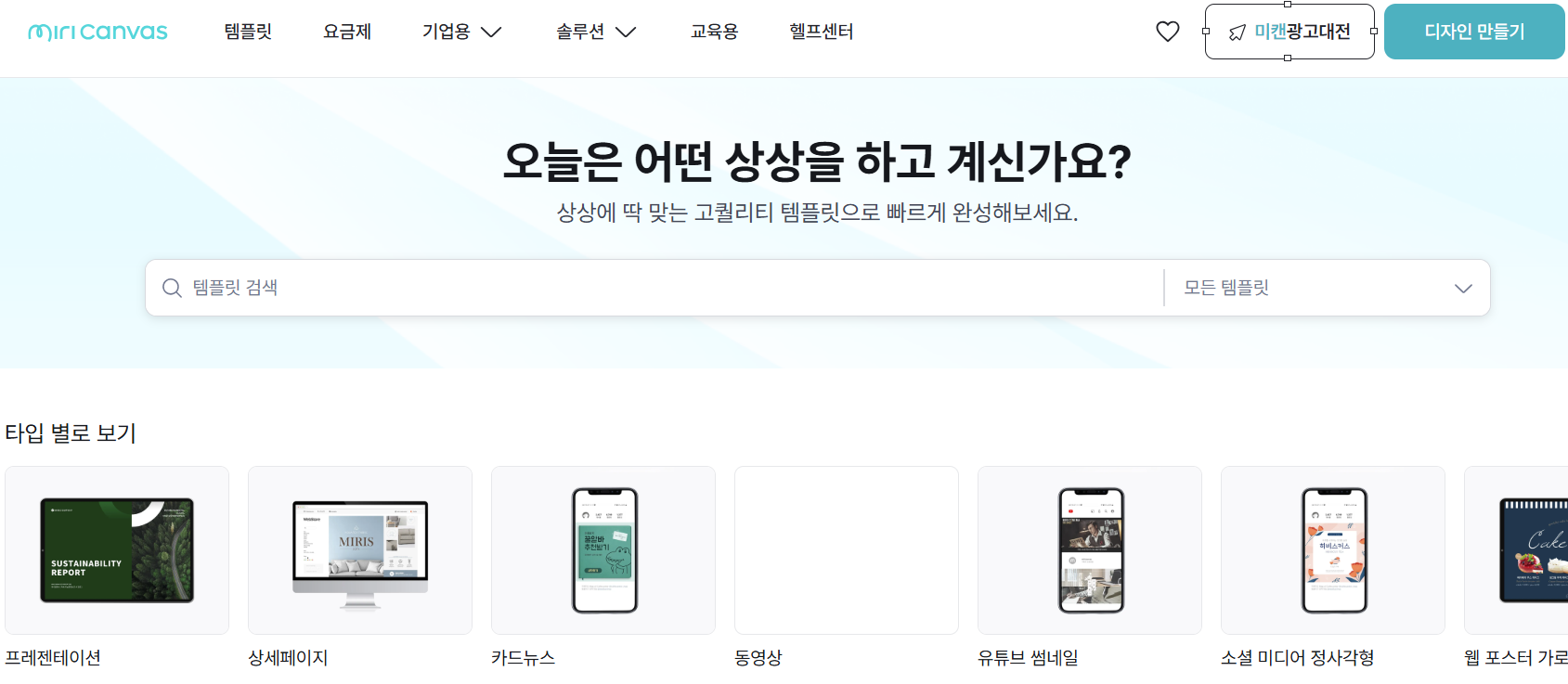
Task: Click the paper plane icon in 미캔광고대전
Action: click(1237, 32)
